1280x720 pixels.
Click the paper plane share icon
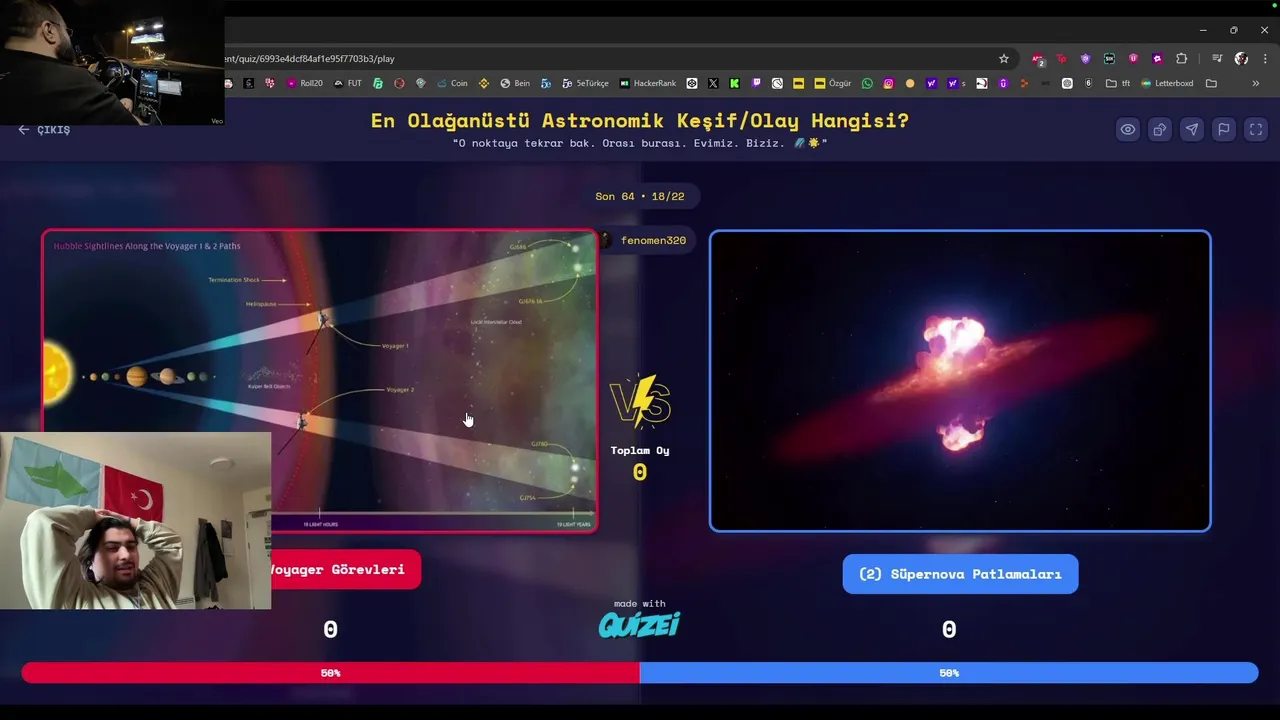coord(1191,129)
